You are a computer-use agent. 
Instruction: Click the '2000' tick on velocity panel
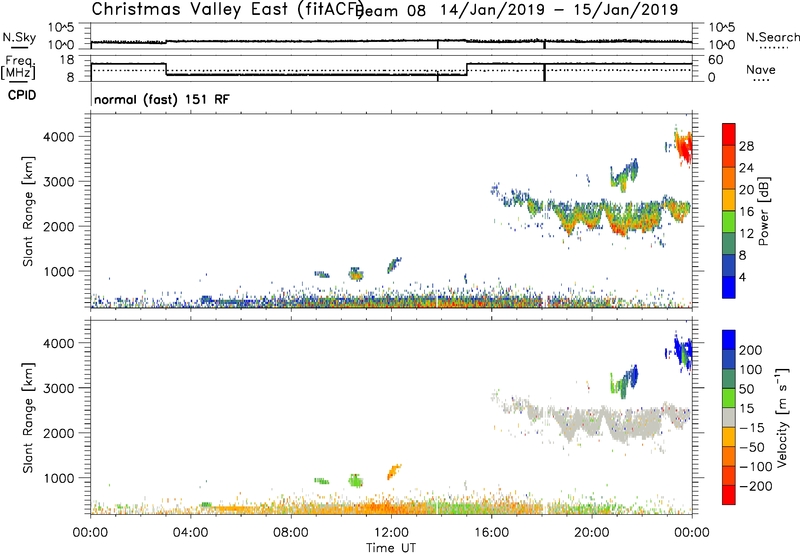pyautogui.click(x=59, y=433)
